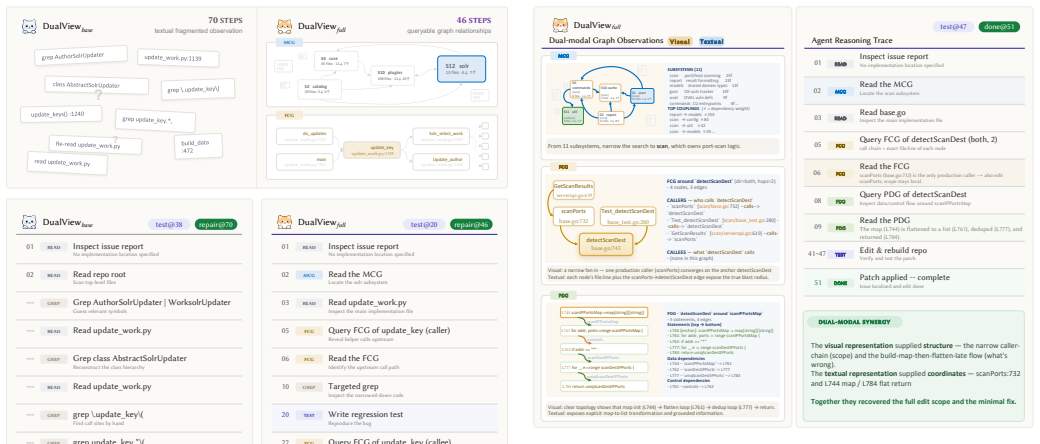This screenshot has width=1040, height=444.
Task: Open the MCG section label in observations panel
Action: pyautogui.click(x=563, y=57)
